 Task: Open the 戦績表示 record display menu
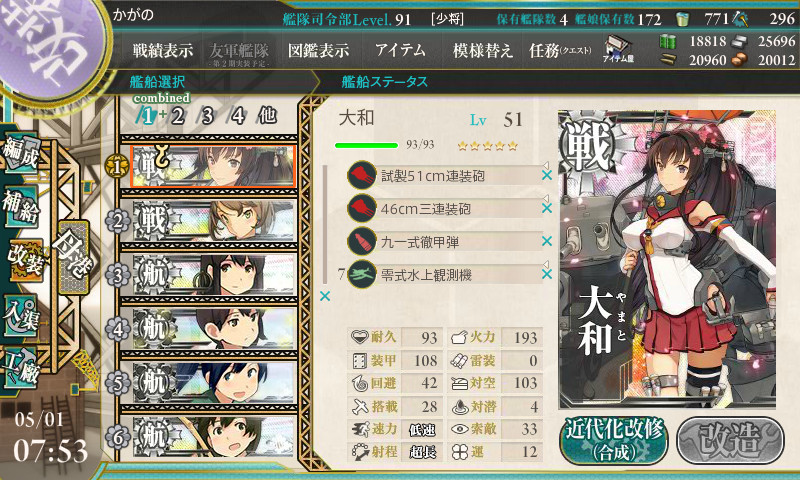click(163, 50)
